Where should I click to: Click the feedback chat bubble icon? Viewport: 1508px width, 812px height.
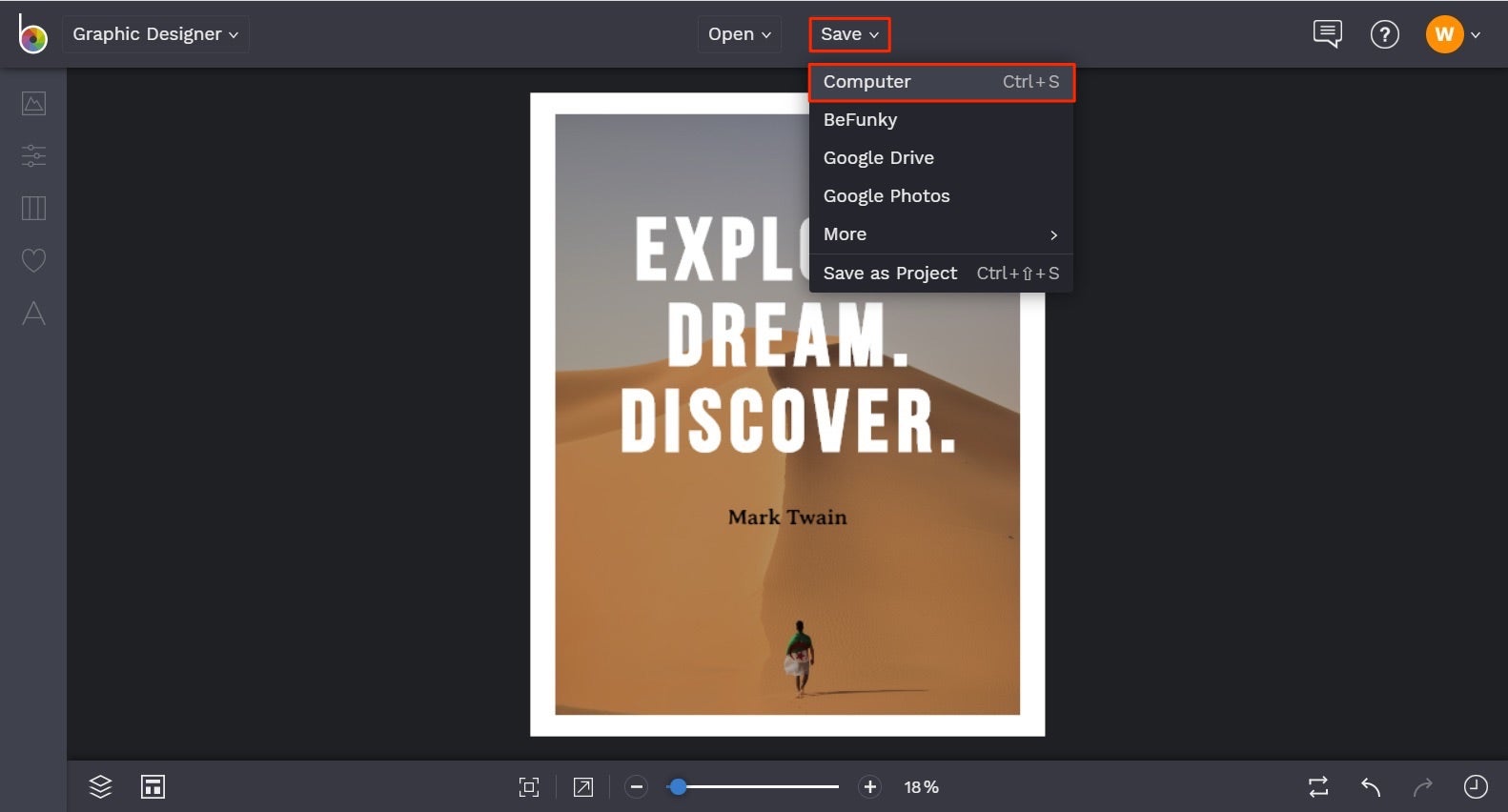pyautogui.click(x=1327, y=34)
